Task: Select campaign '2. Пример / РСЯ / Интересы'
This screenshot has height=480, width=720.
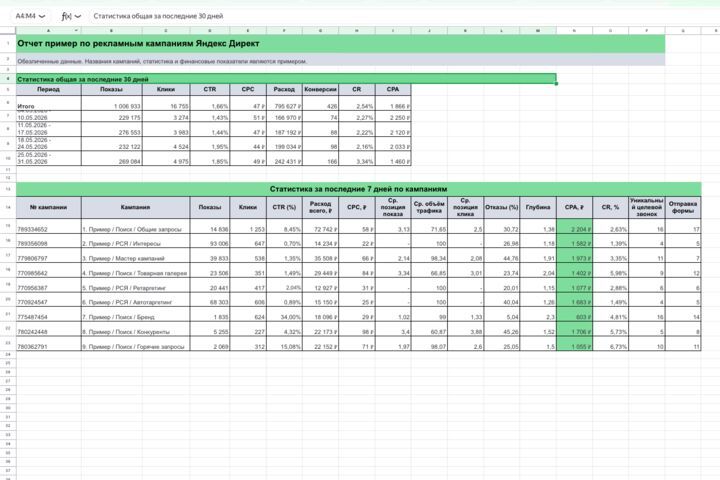Action: pyautogui.click(x=135, y=241)
